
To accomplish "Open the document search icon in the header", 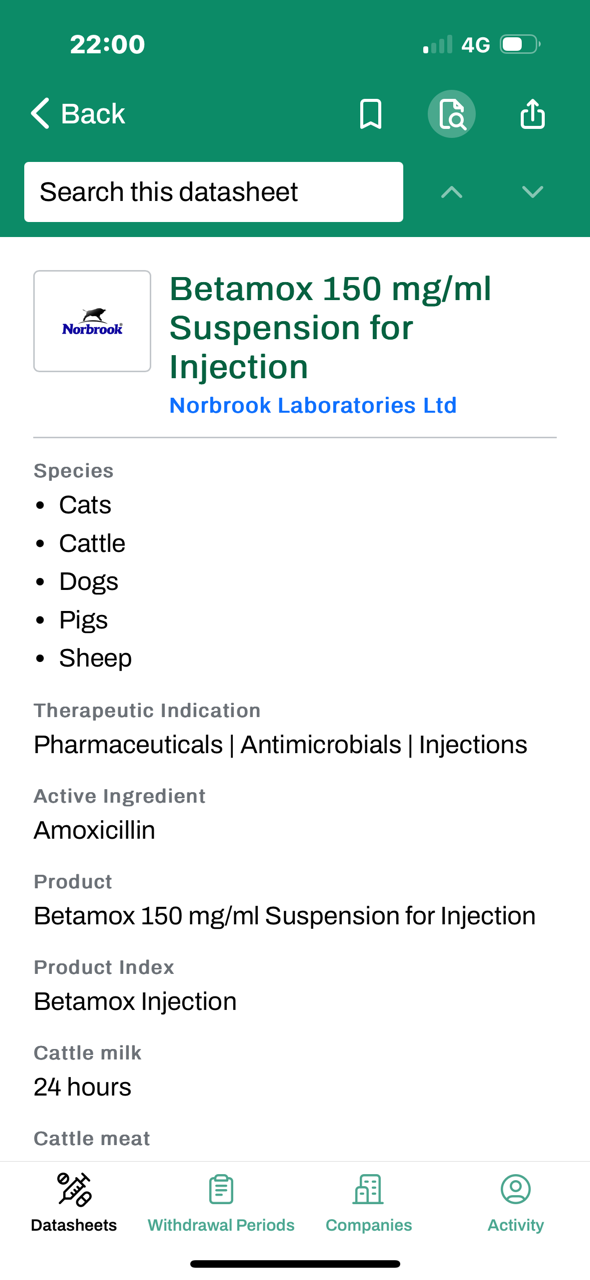I will click(x=451, y=113).
